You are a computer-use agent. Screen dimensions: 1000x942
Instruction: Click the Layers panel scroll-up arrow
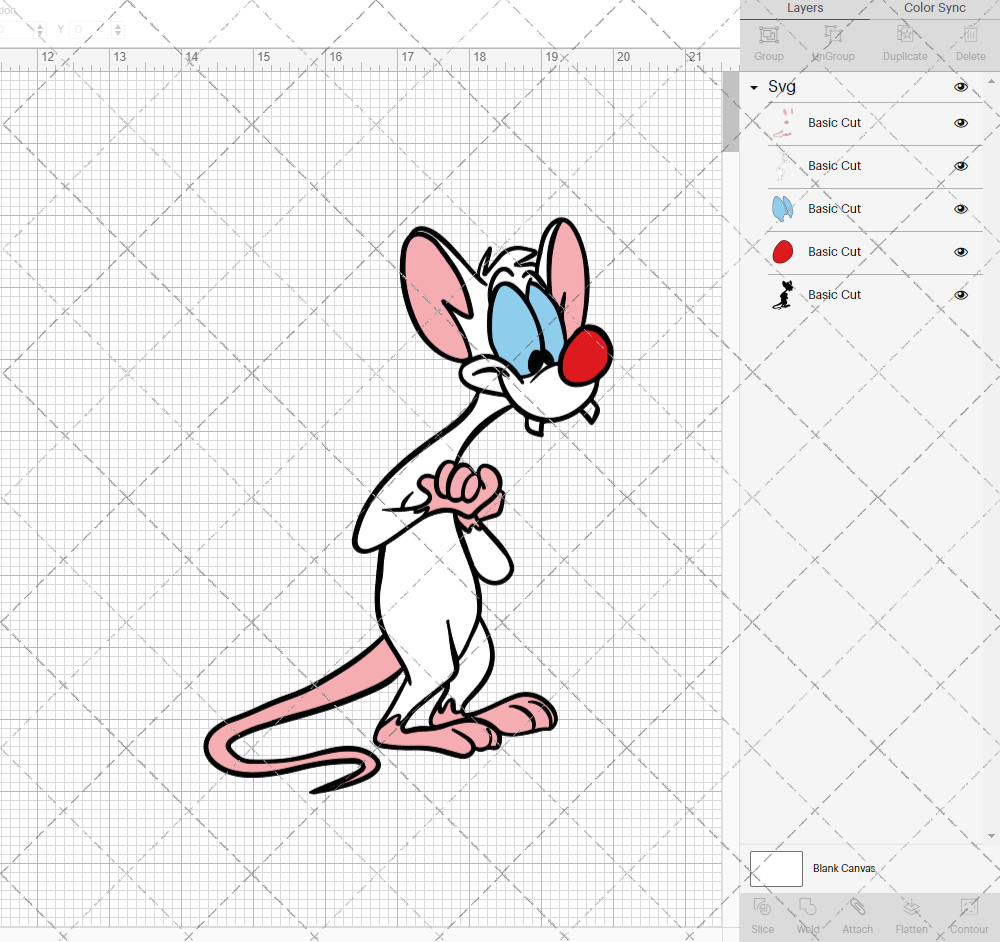pos(990,82)
